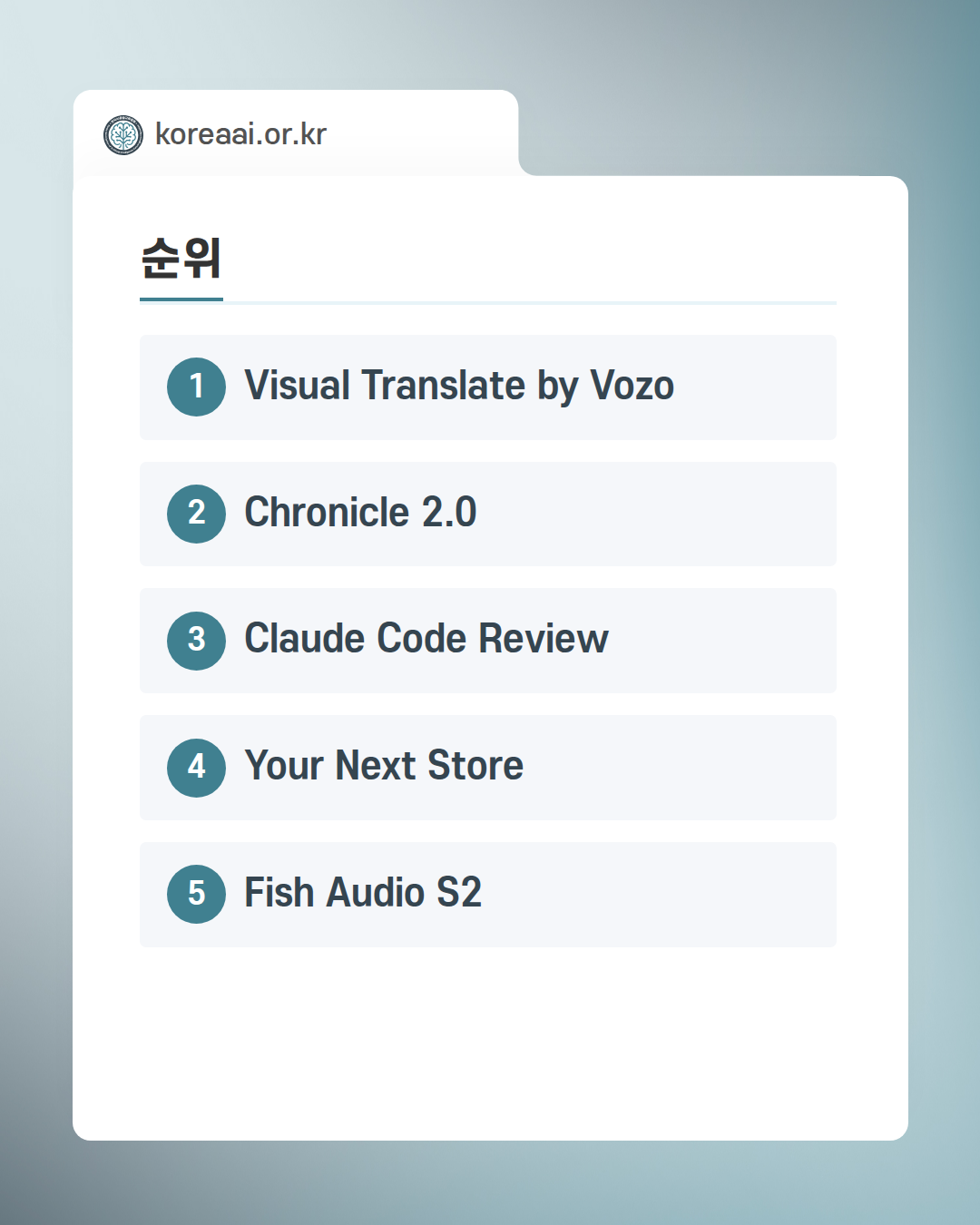This screenshot has height=1225, width=980.
Task: Click the number 1 rank badge
Action: (196, 387)
